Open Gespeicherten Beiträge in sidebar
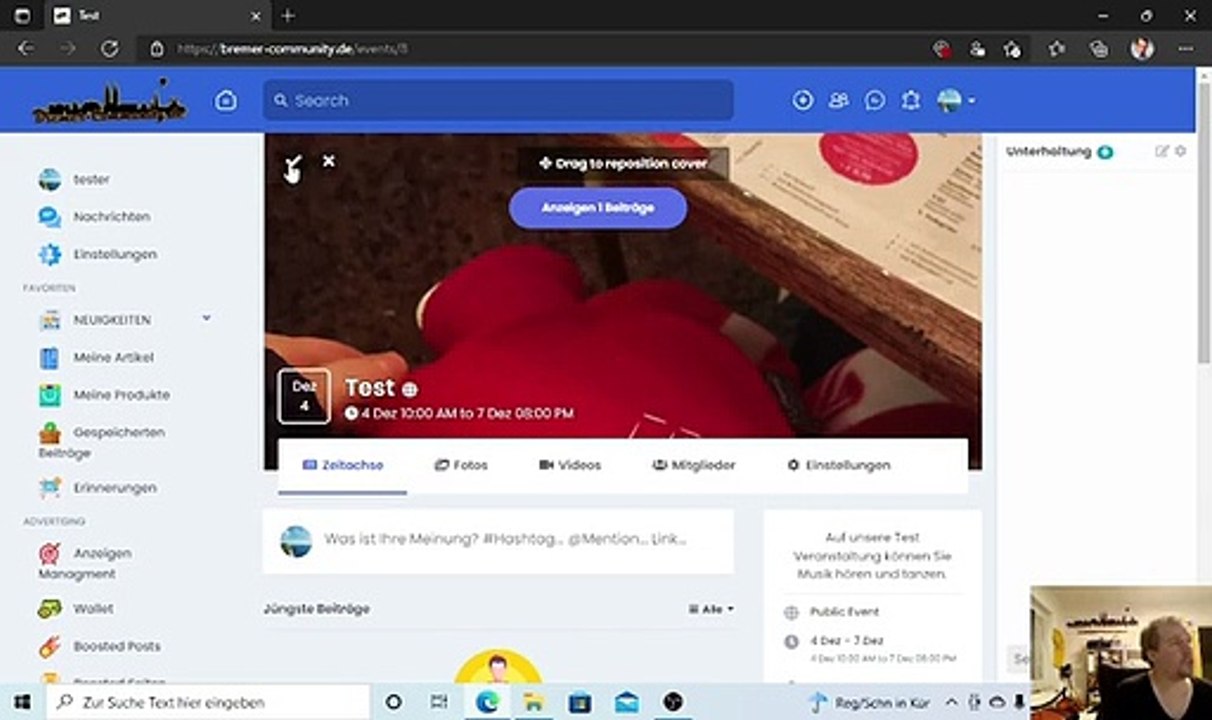 (102, 442)
